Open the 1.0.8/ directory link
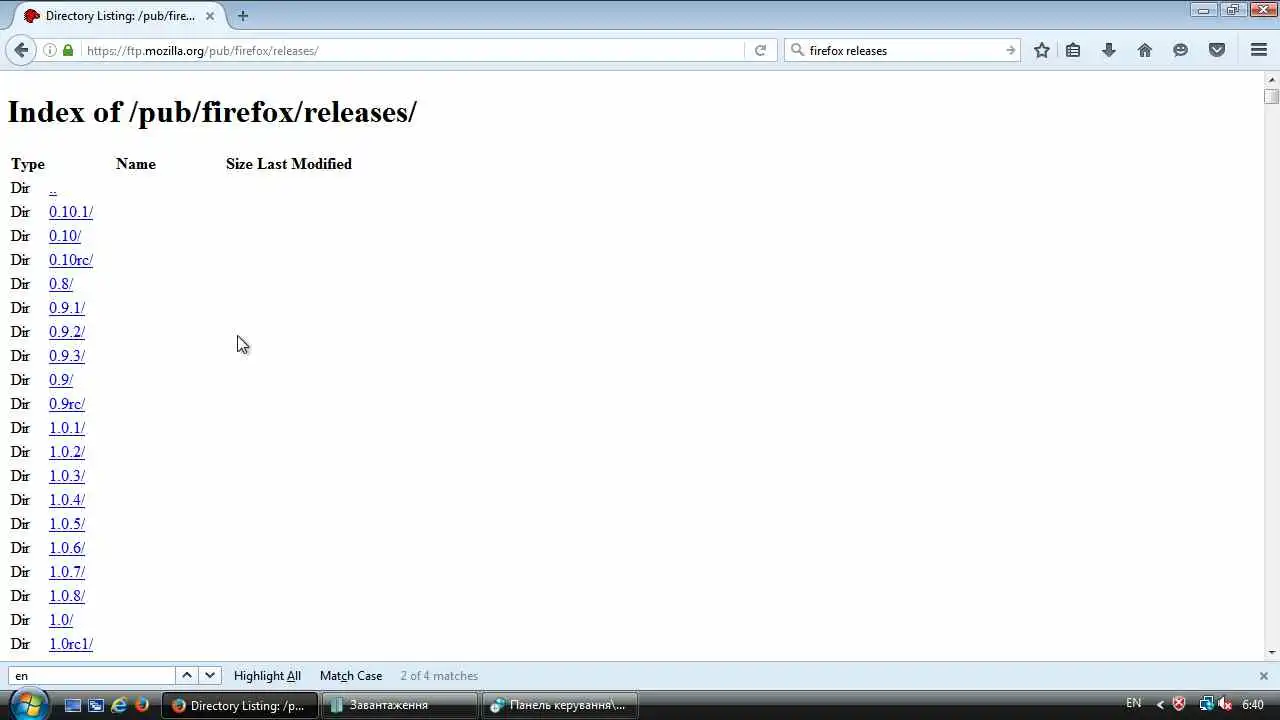The width and height of the screenshot is (1280, 720). (x=67, y=596)
